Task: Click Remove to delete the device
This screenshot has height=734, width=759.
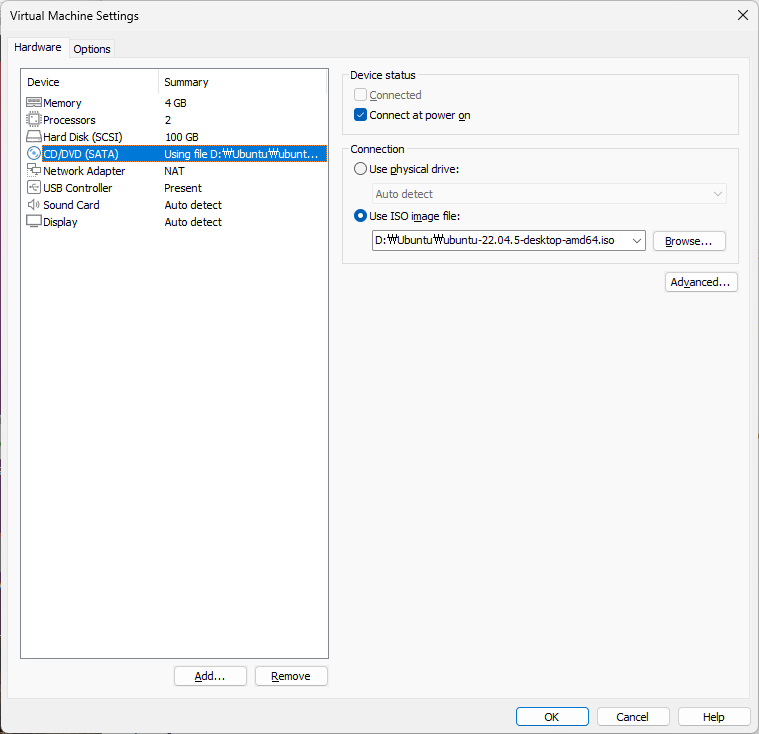Action: pyautogui.click(x=291, y=676)
